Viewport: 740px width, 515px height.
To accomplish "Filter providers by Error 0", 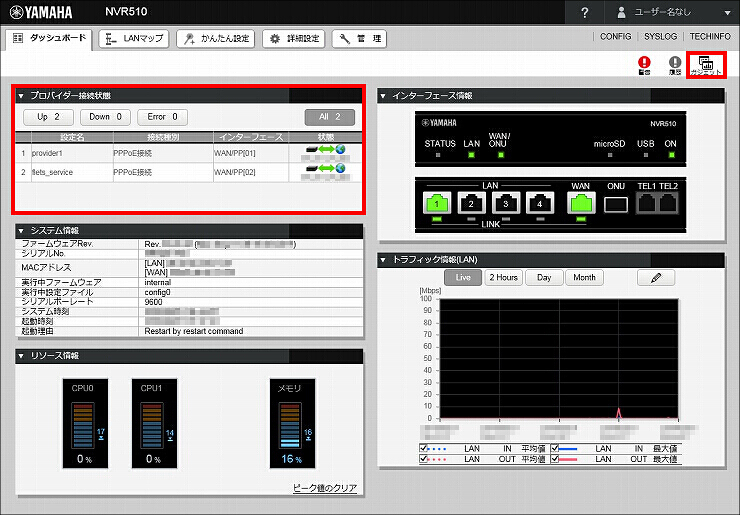I will click(x=162, y=117).
